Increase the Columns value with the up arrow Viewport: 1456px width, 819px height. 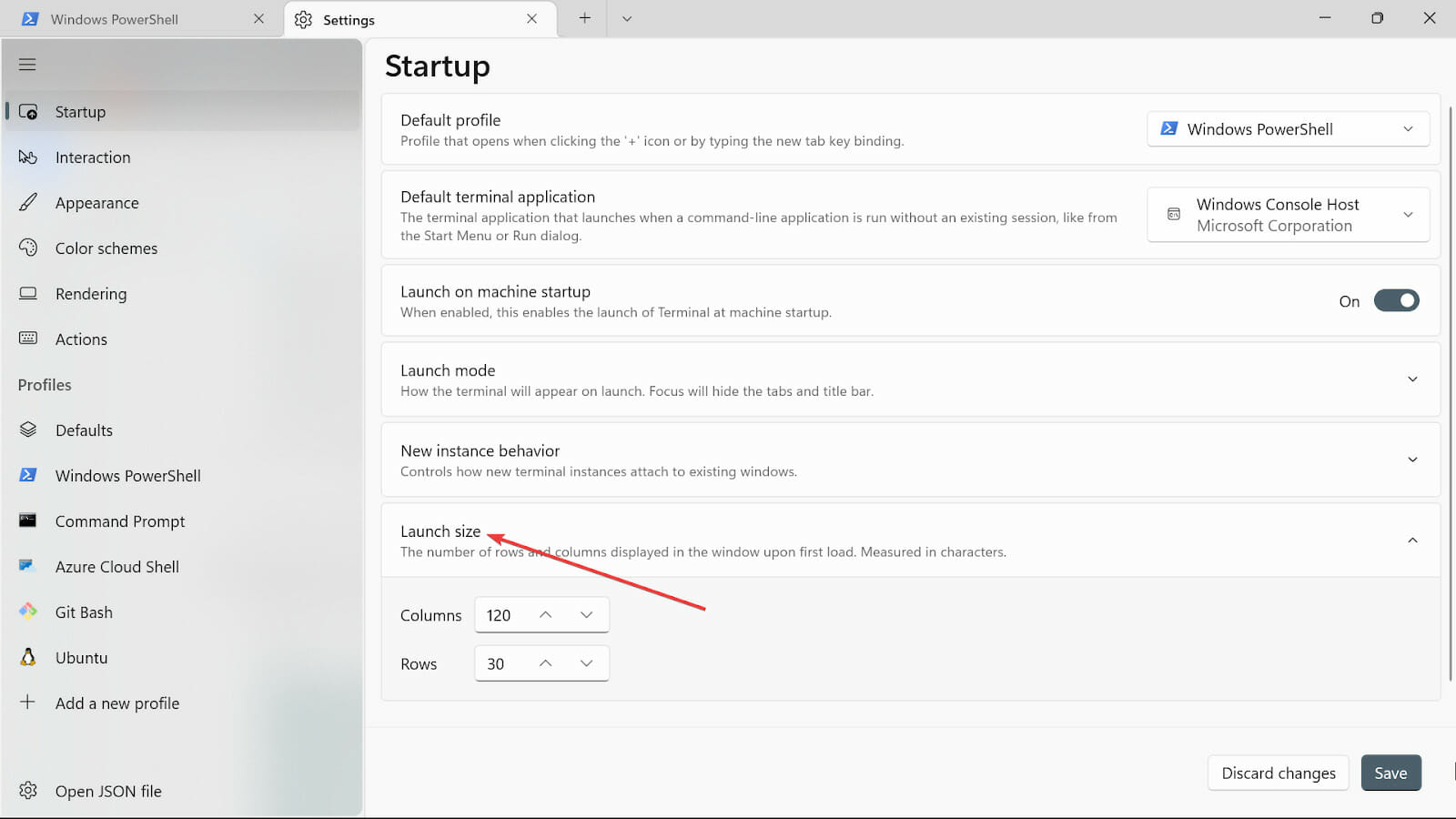pyautogui.click(x=545, y=615)
